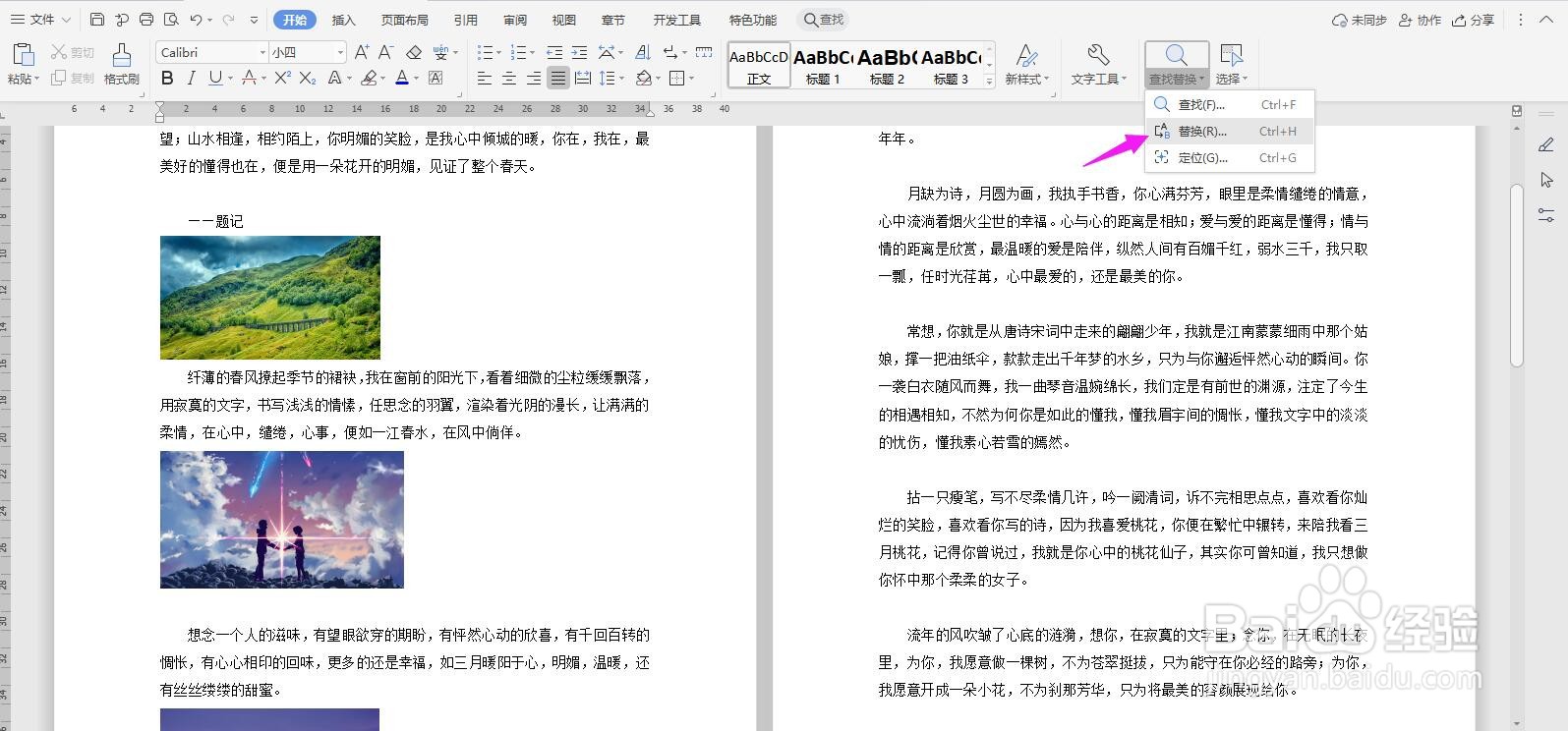The width and height of the screenshot is (1568, 731).
Task: Click the font color A red swatch
Action: click(x=401, y=78)
